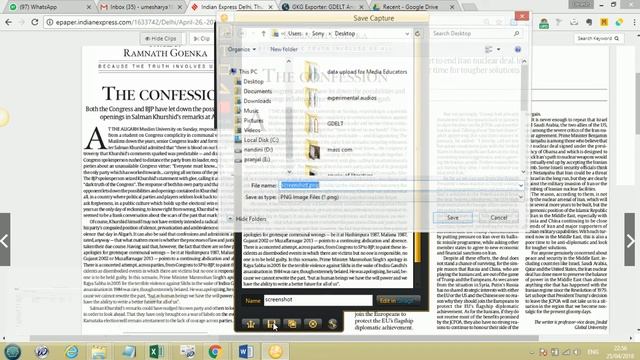Select Pictures in the navigation tree
The image size is (640, 360).
click(253, 120)
